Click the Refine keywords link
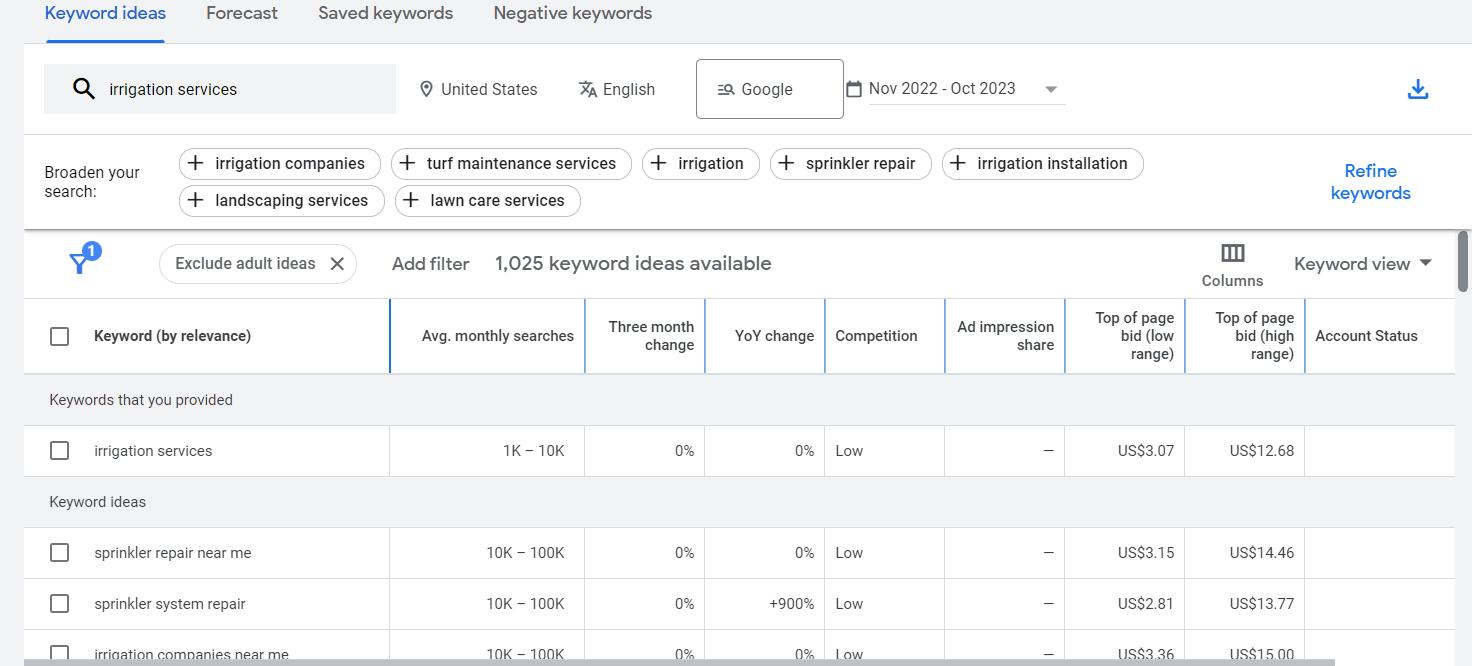The image size is (1472, 666). (x=1370, y=182)
